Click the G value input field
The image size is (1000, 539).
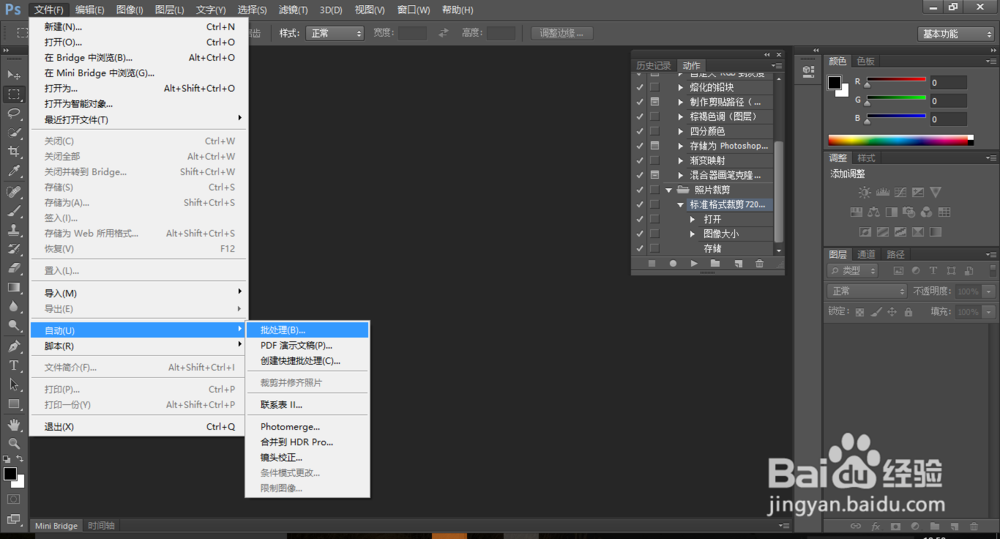[x=948, y=101]
